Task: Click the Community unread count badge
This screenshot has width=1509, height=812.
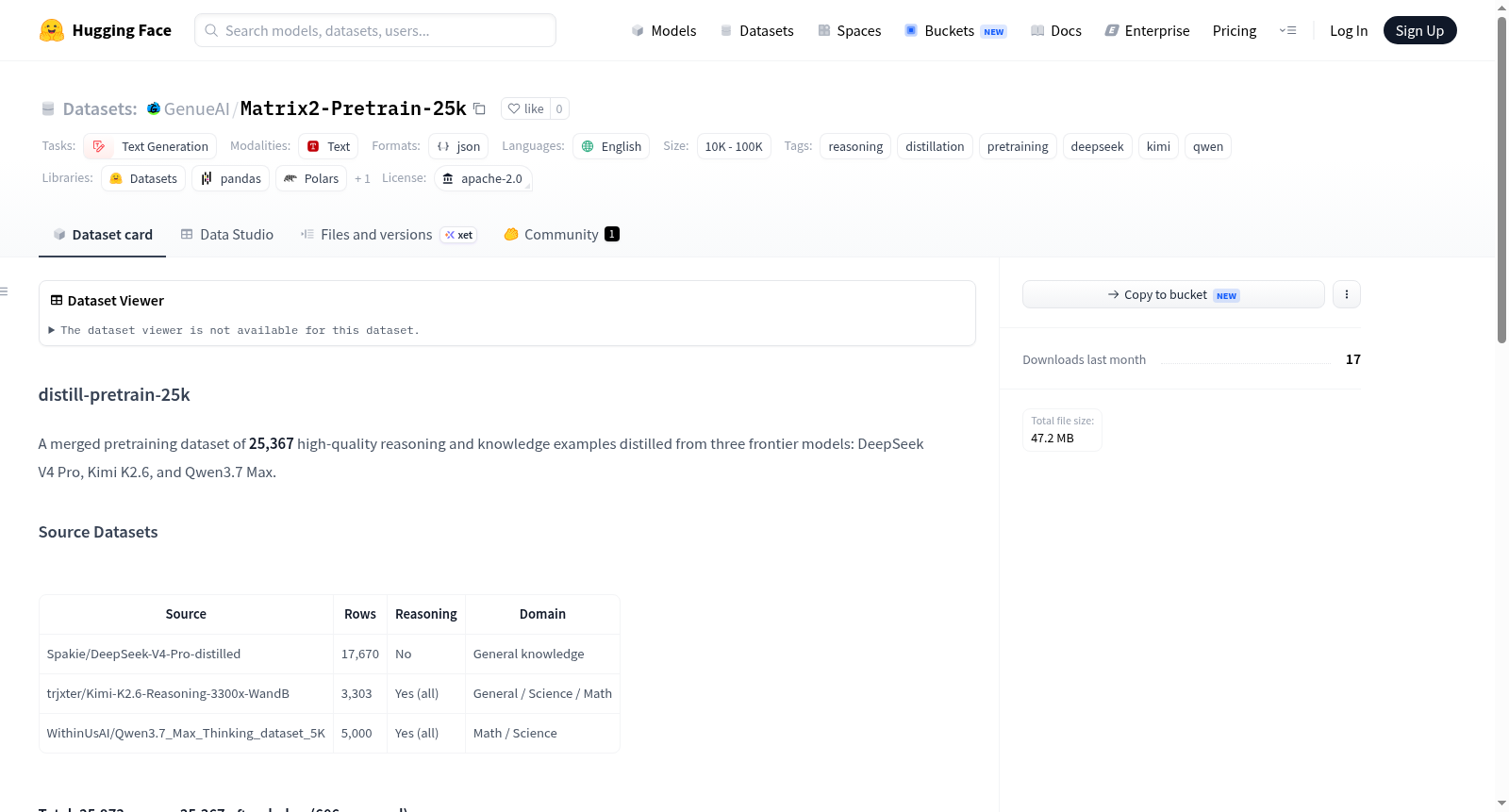Action: 612,234
